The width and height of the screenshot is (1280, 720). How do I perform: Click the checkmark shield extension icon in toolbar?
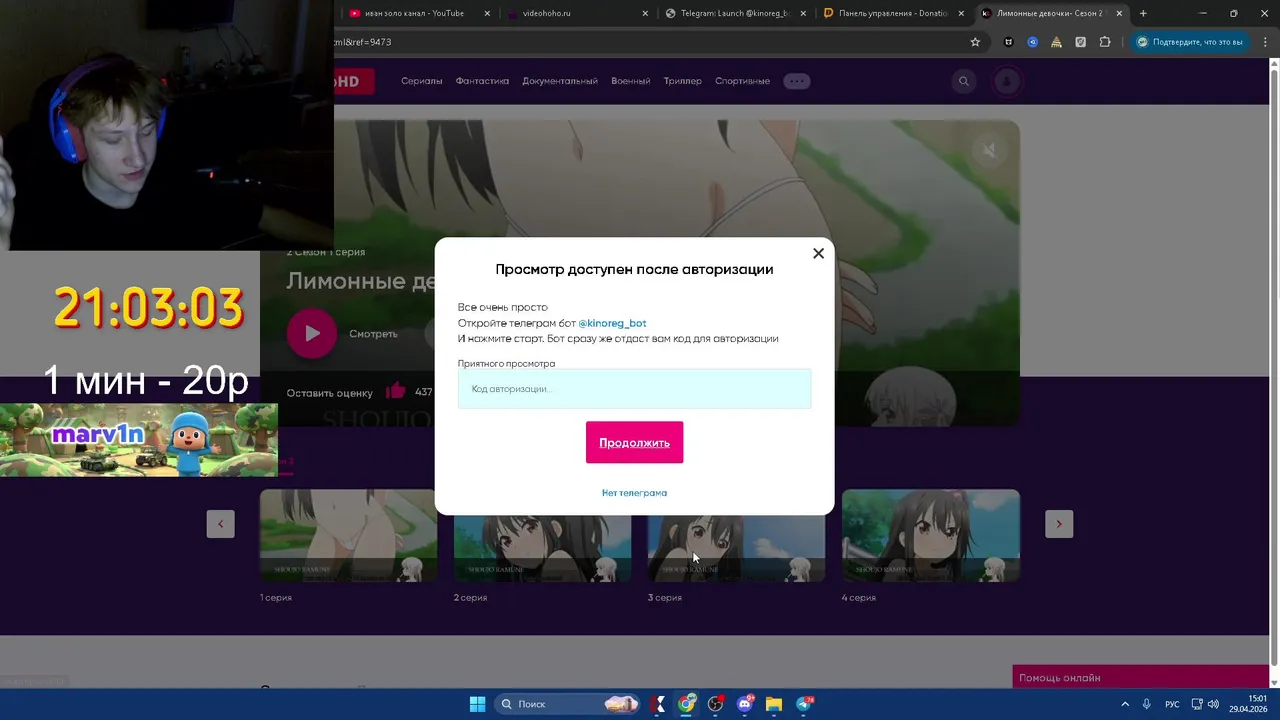(x=1080, y=42)
